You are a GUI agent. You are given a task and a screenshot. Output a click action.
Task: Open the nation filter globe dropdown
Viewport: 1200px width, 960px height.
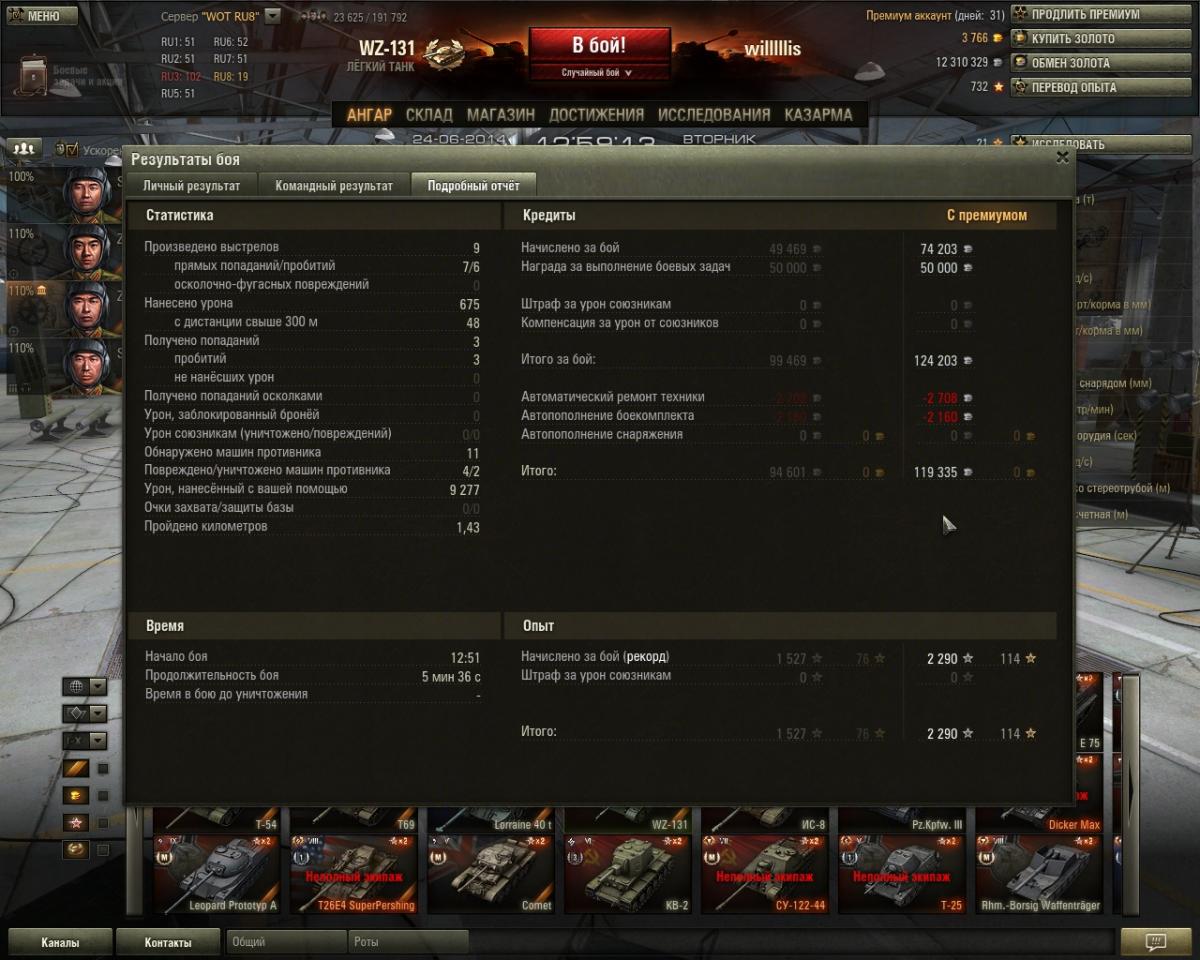[84, 687]
